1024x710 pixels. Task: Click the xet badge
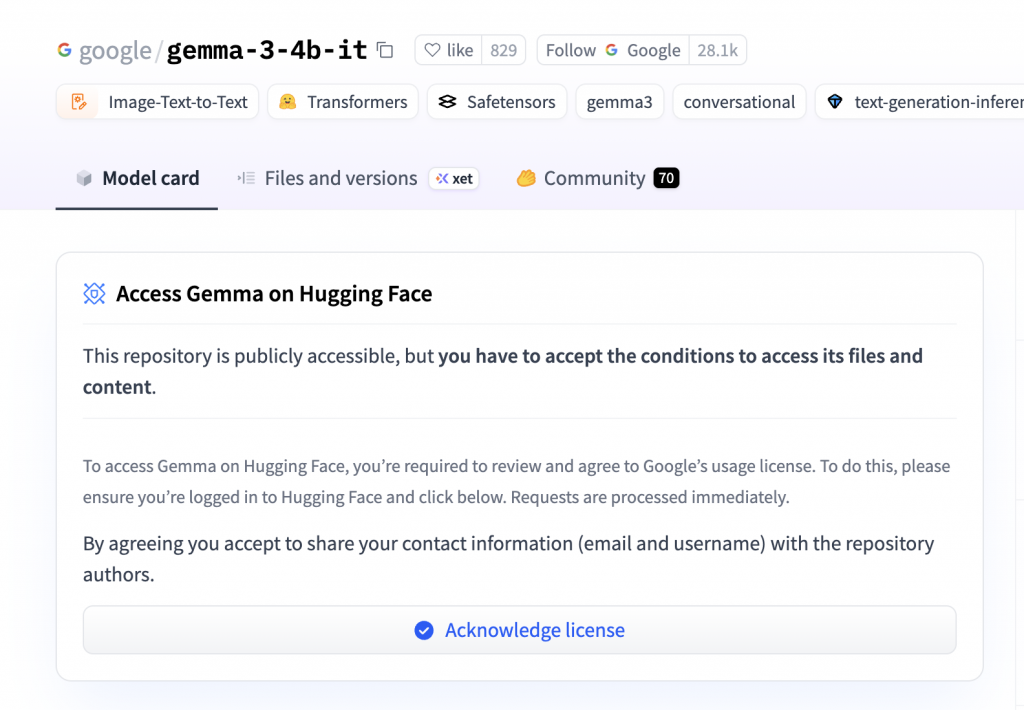coord(454,178)
